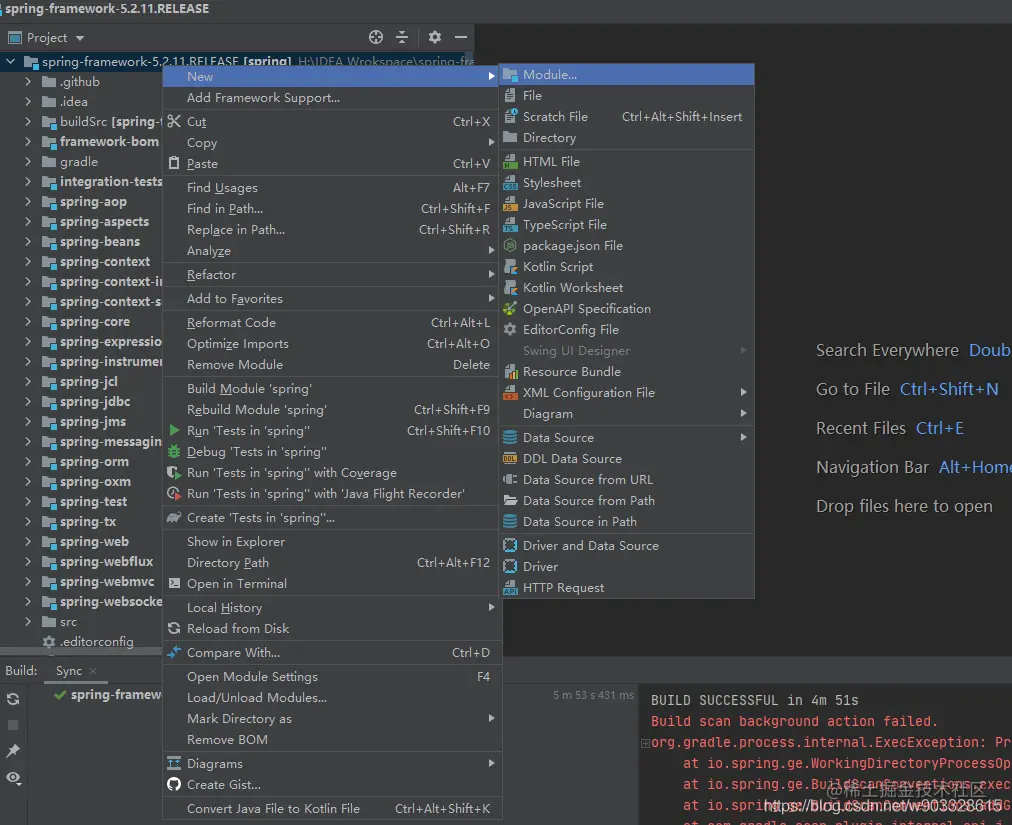Image resolution: width=1012 pixels, height=825 pixels.
Task: Click the locate/select opened file crosshair icon
Action: point(376,37)
